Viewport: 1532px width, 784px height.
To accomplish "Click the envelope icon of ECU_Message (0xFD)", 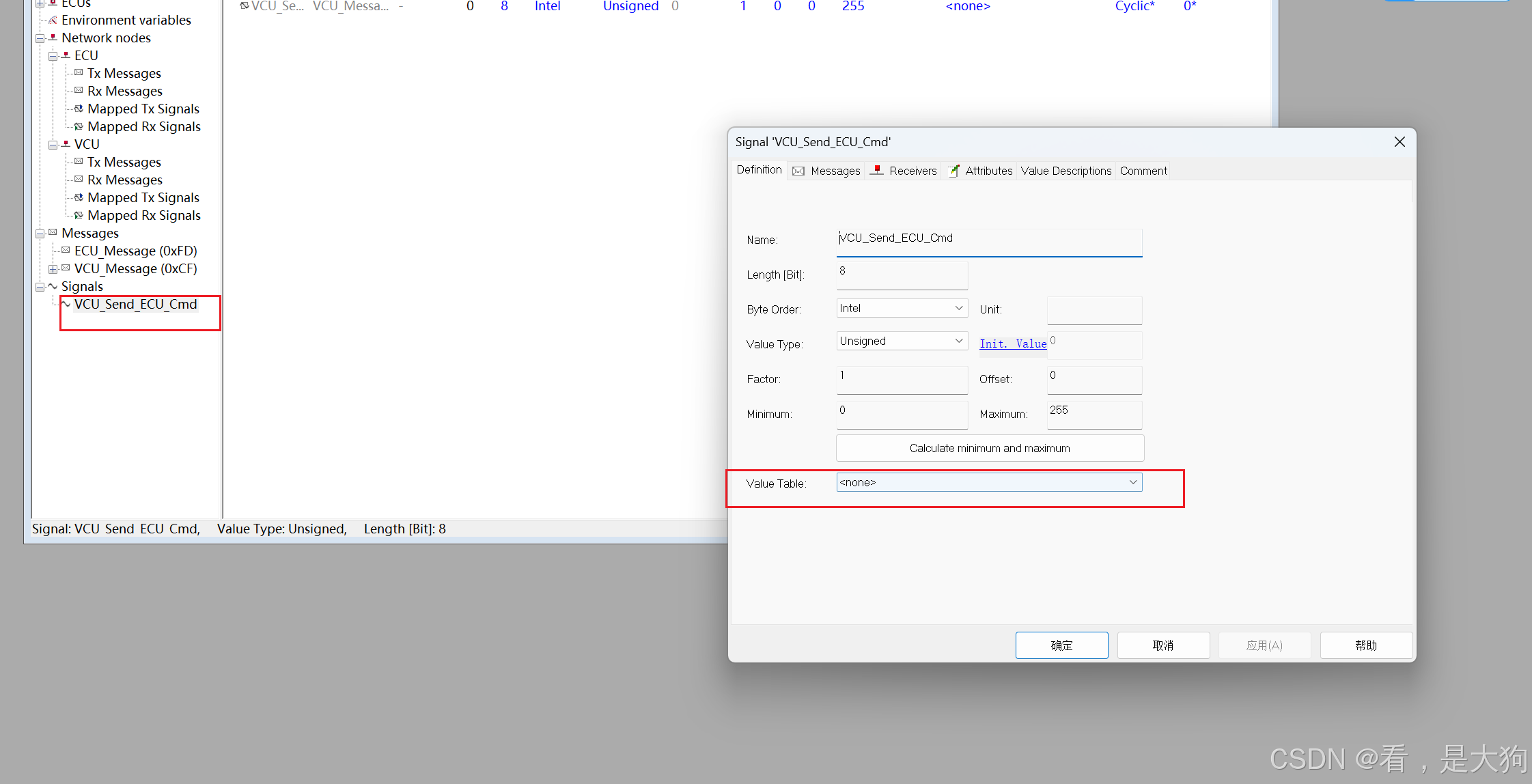I will 66,251.
